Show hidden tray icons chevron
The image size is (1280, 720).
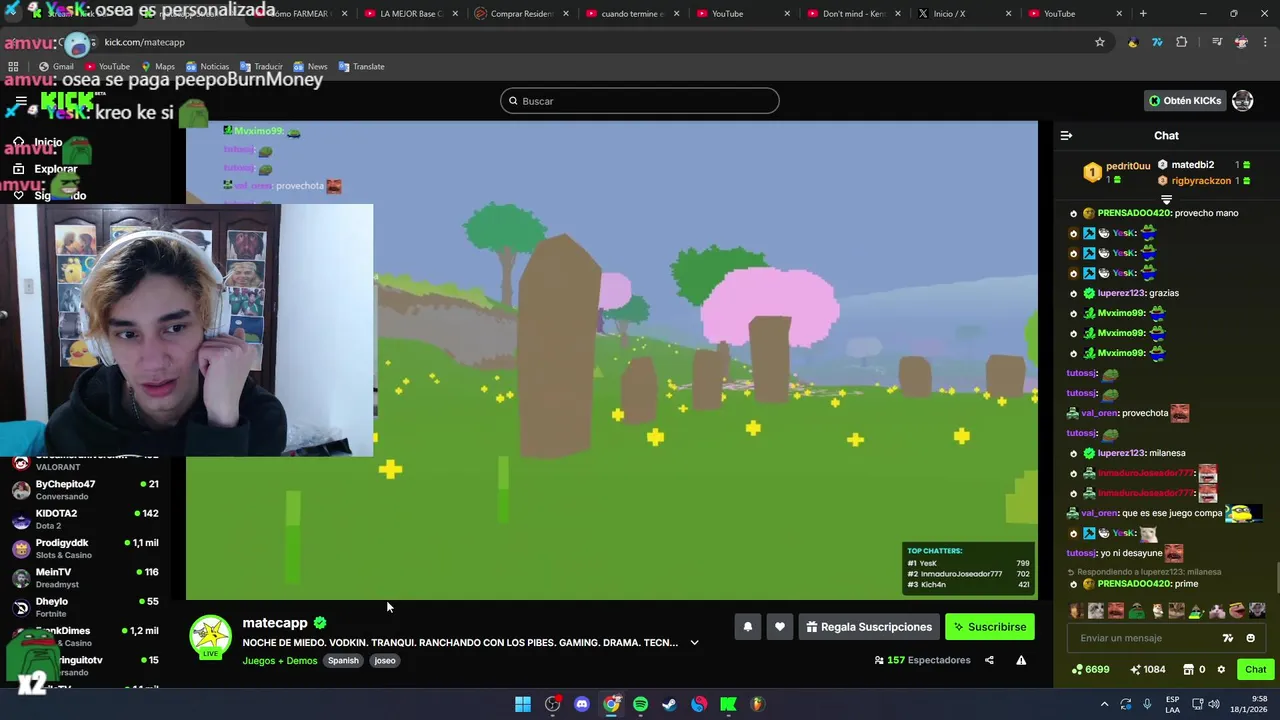(1103, 704)
